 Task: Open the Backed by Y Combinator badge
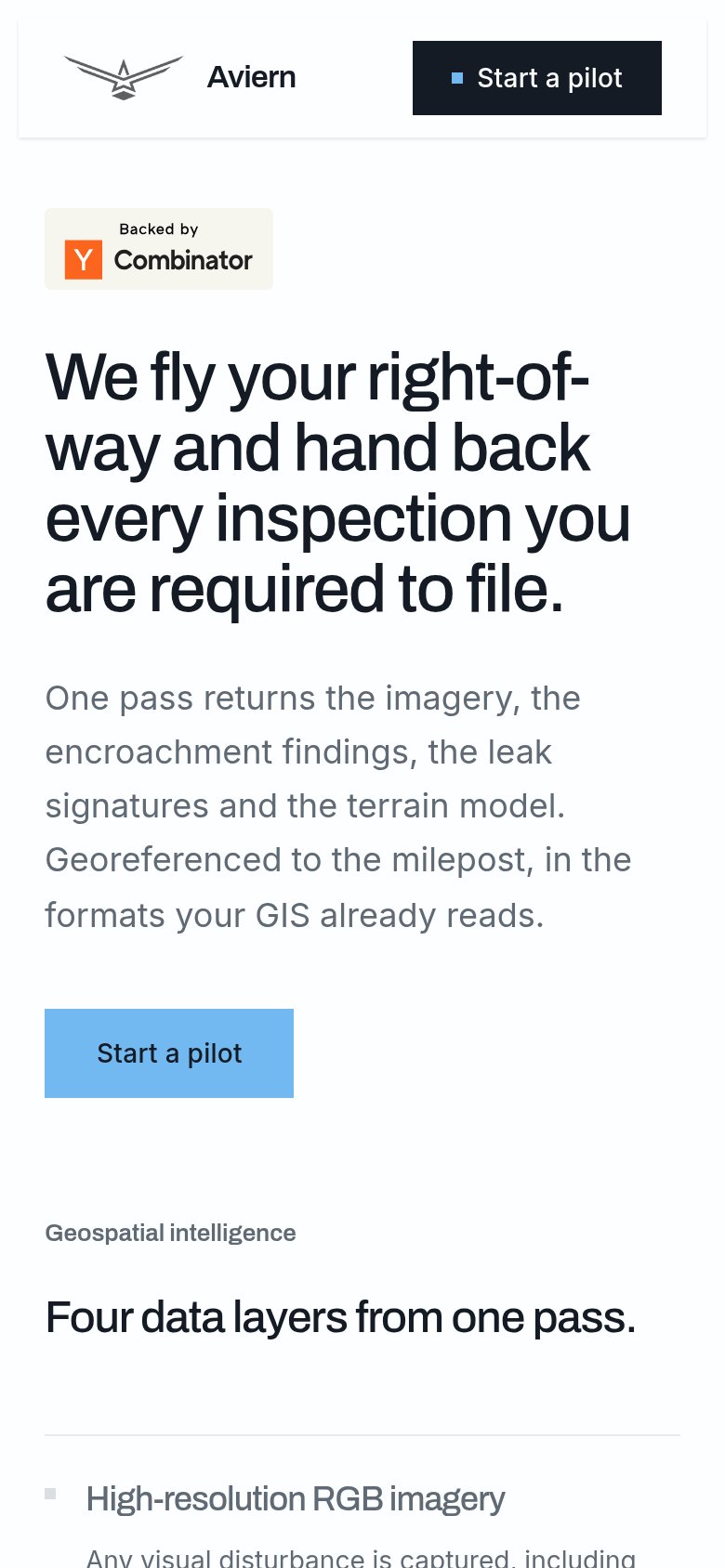[159, 249]
